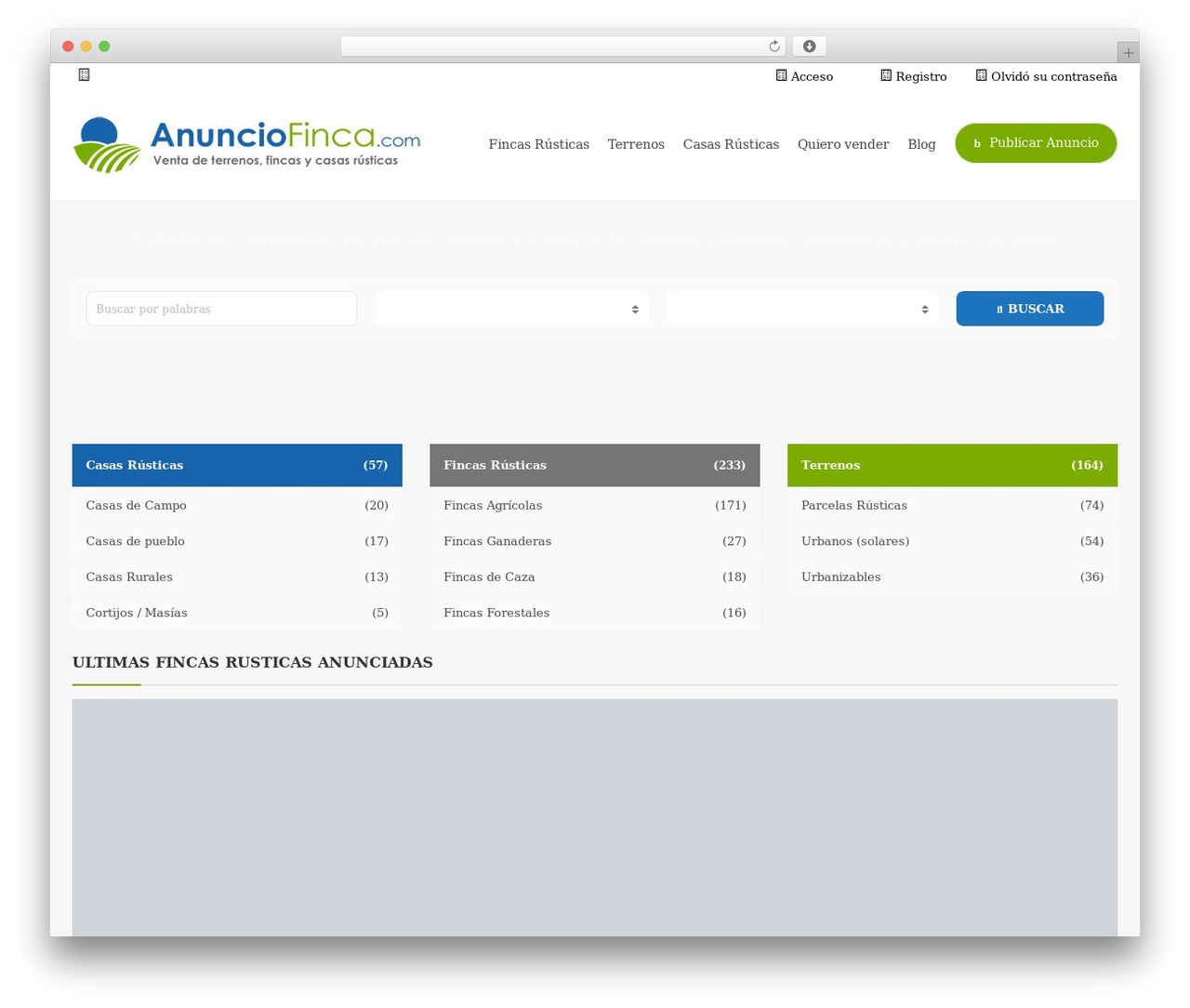Click the icon at top-left header
Screen dimensions: 1190x1008
click(x=84, y=74)
